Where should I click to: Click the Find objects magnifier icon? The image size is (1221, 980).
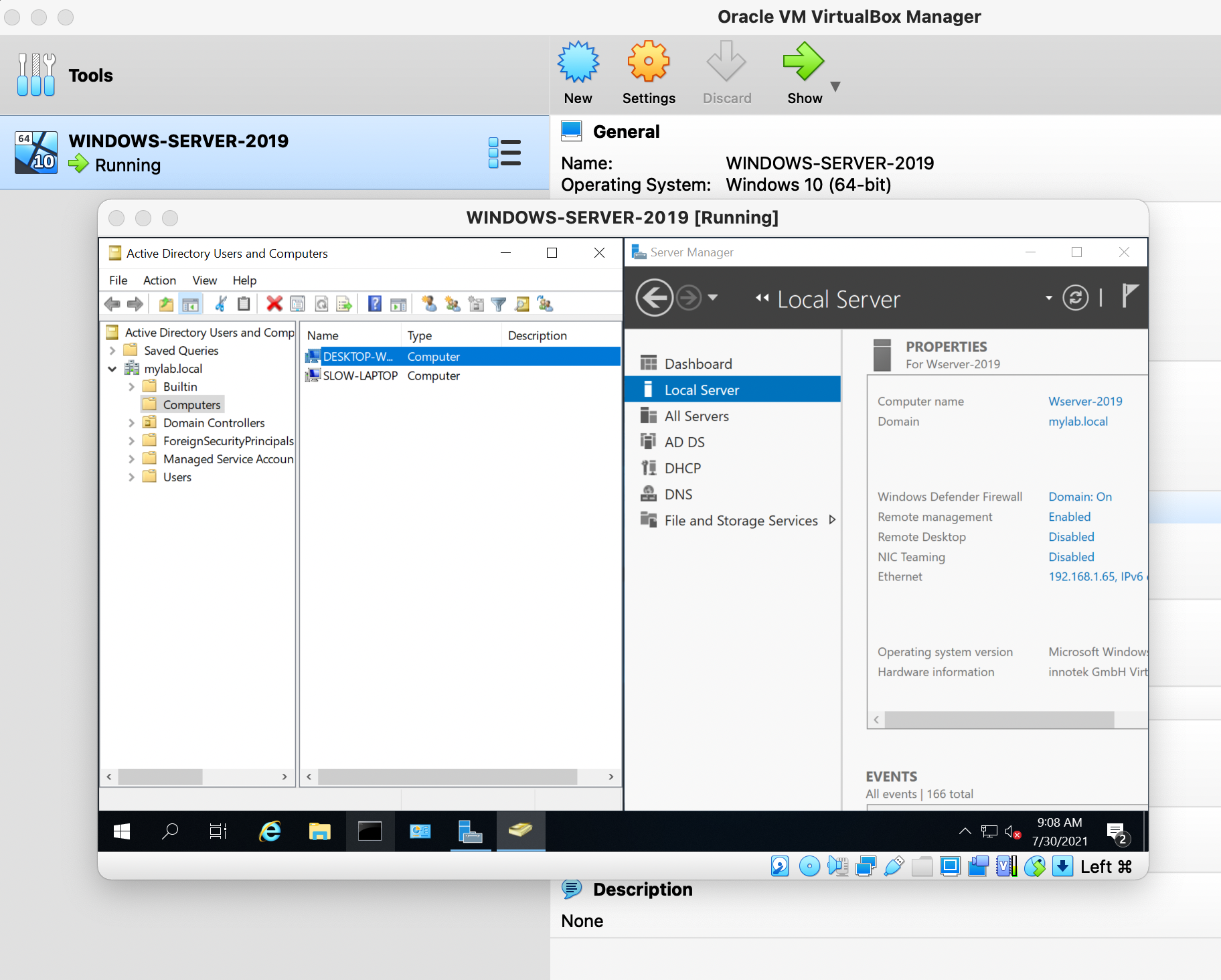(522, 305)
